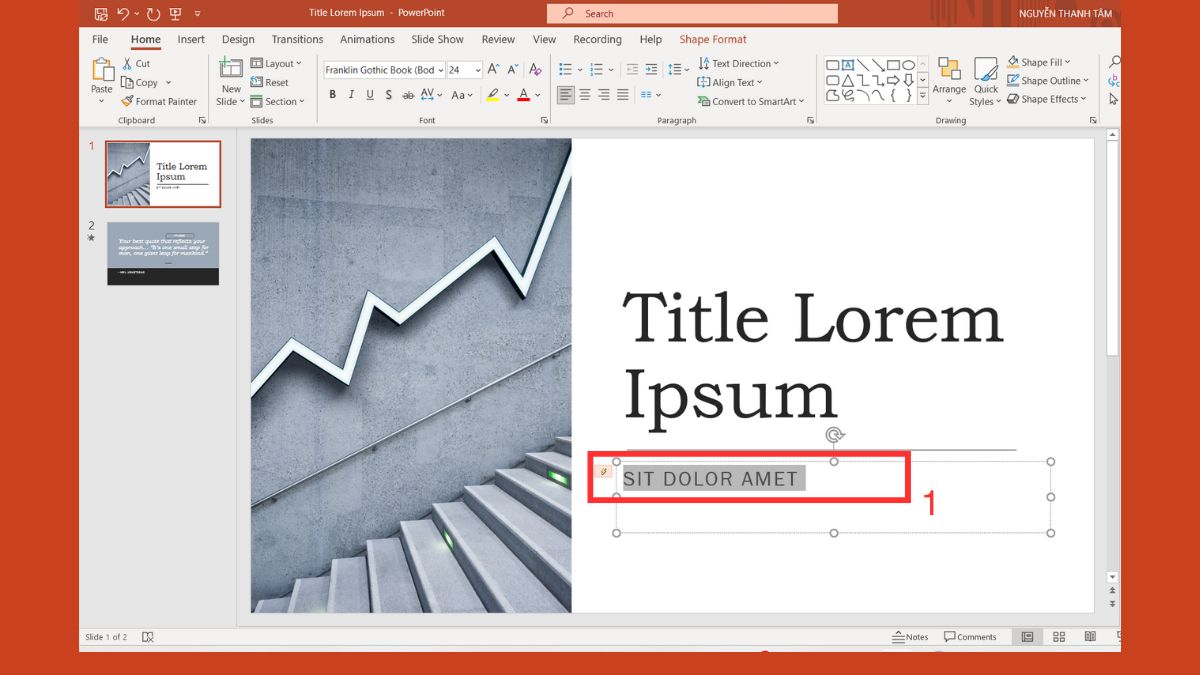
Task: Open the Reset slide command
Action: pyautogui.click(x=272, y=82)
